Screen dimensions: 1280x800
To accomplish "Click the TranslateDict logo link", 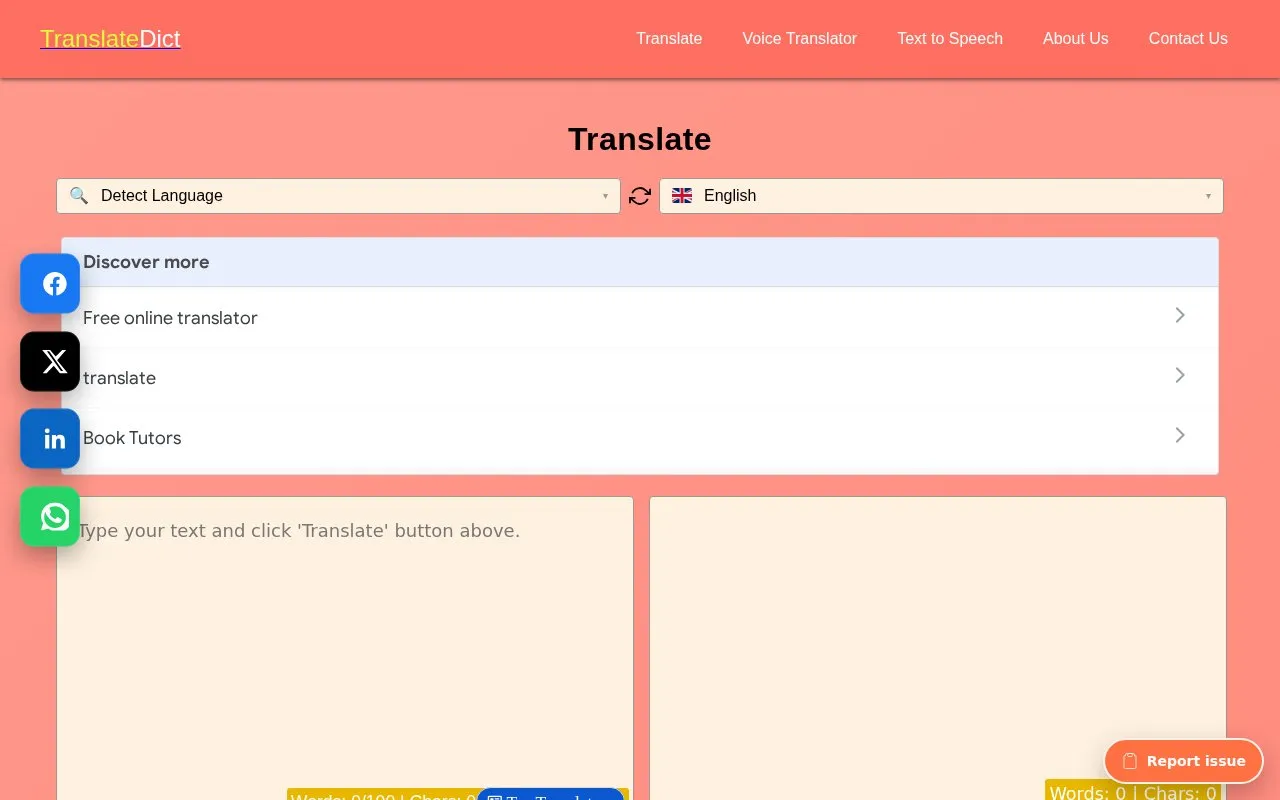I will click(x=110, y=39).
